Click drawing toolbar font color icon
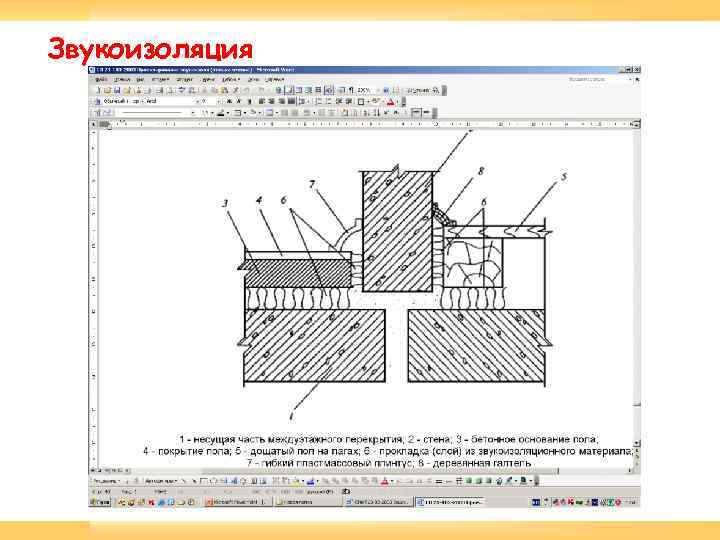 (x=385, y=481)
